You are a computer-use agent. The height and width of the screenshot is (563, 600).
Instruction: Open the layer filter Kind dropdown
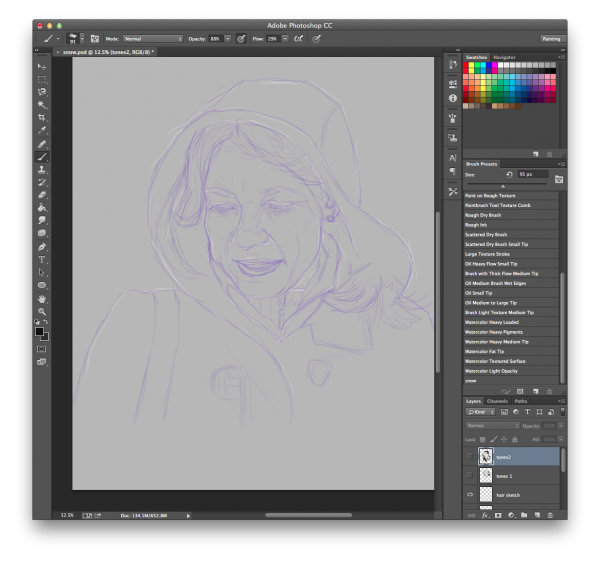click(482, 411)
